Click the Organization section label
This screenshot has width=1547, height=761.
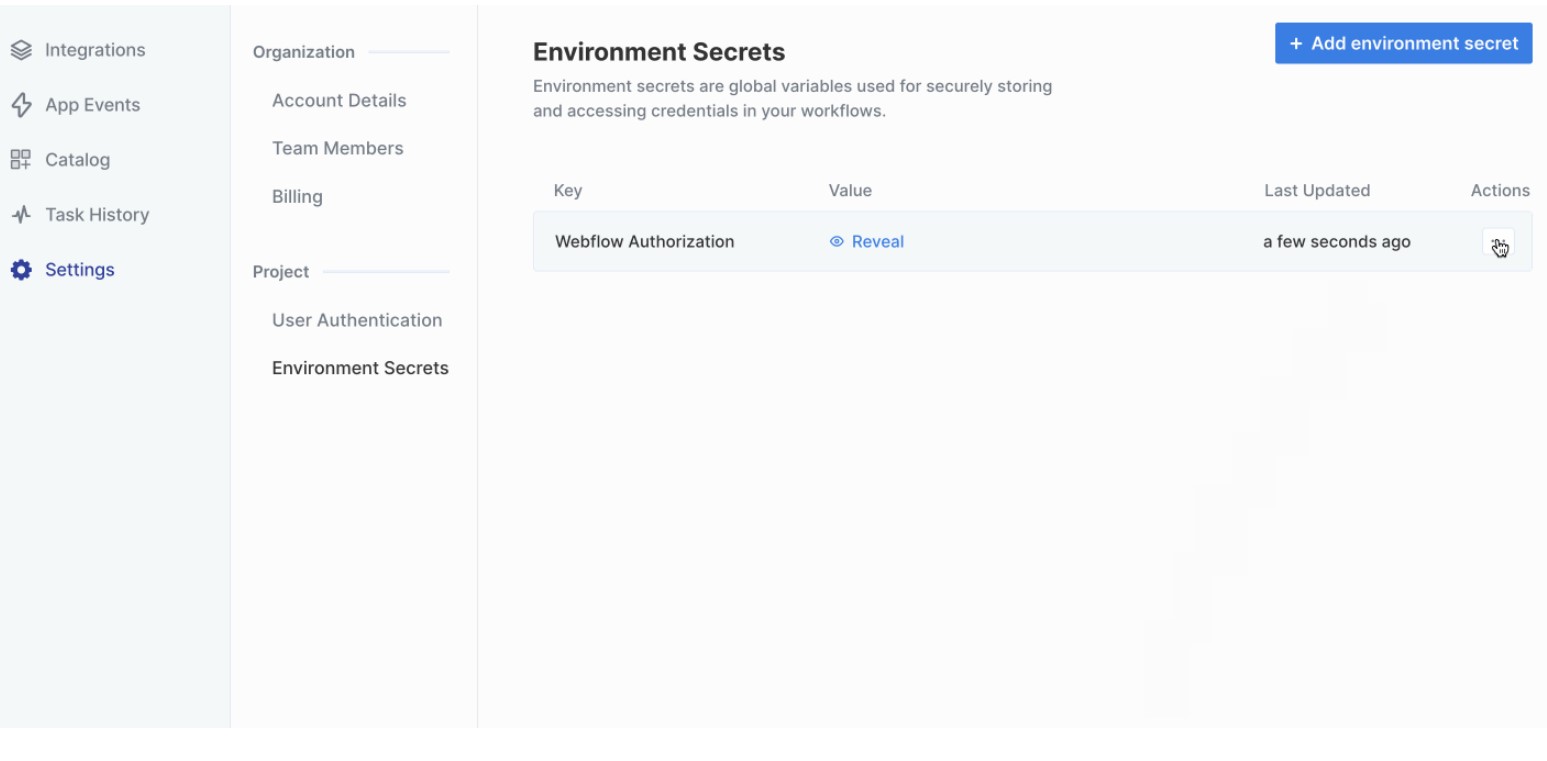click(x=303, y=52)
